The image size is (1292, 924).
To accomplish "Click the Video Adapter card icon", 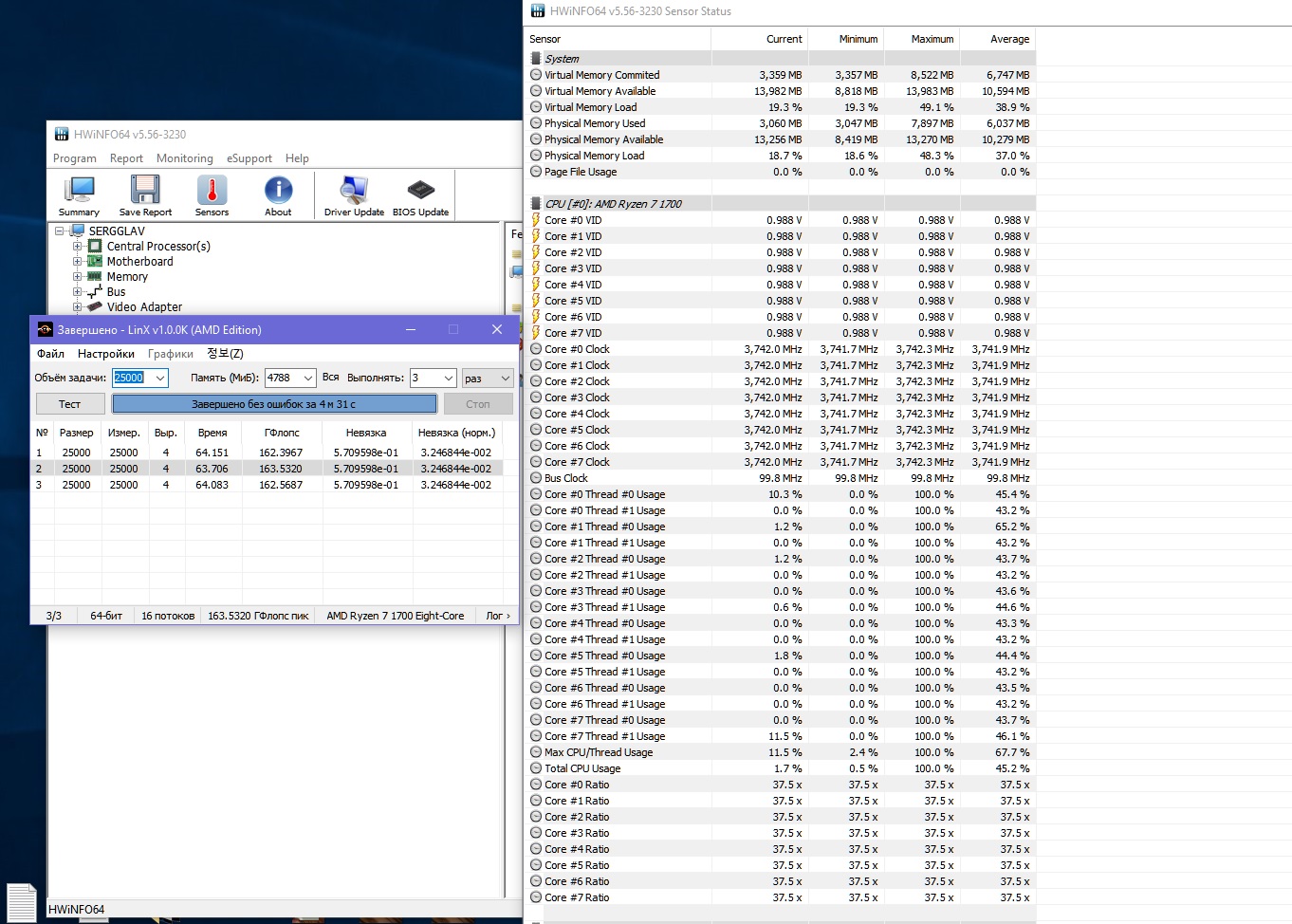I will click(95, 306).
